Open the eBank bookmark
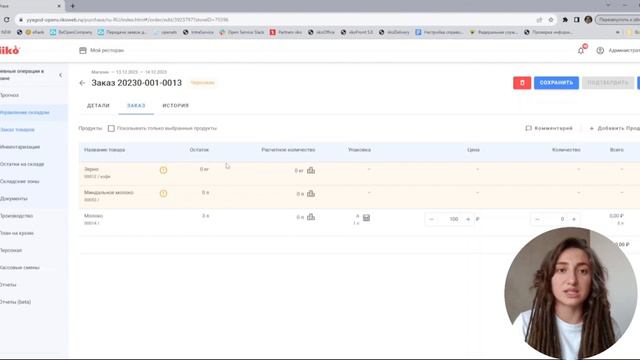640x360 pixels. (35, 32)
